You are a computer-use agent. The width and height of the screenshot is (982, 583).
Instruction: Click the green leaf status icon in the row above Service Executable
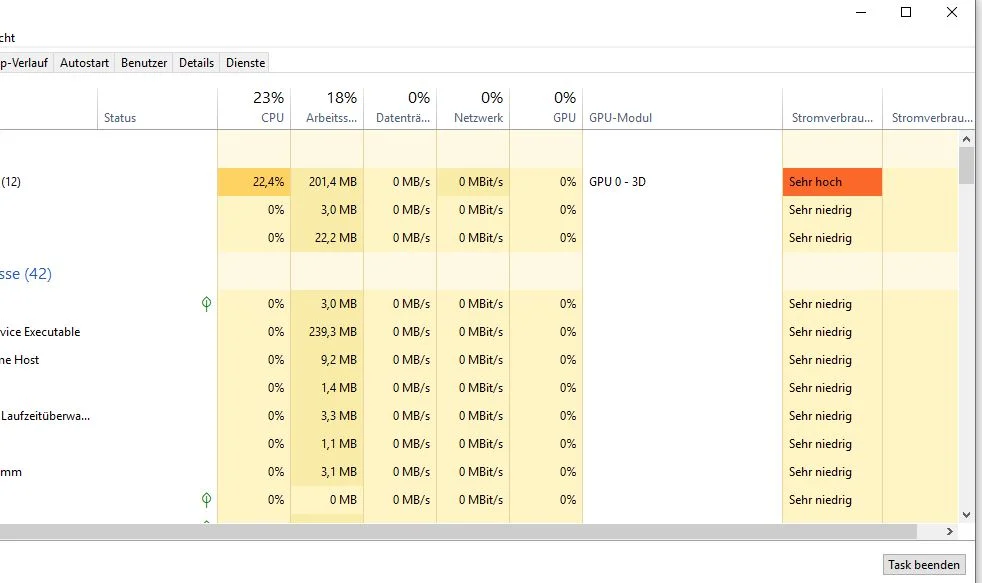pos(206,304)
